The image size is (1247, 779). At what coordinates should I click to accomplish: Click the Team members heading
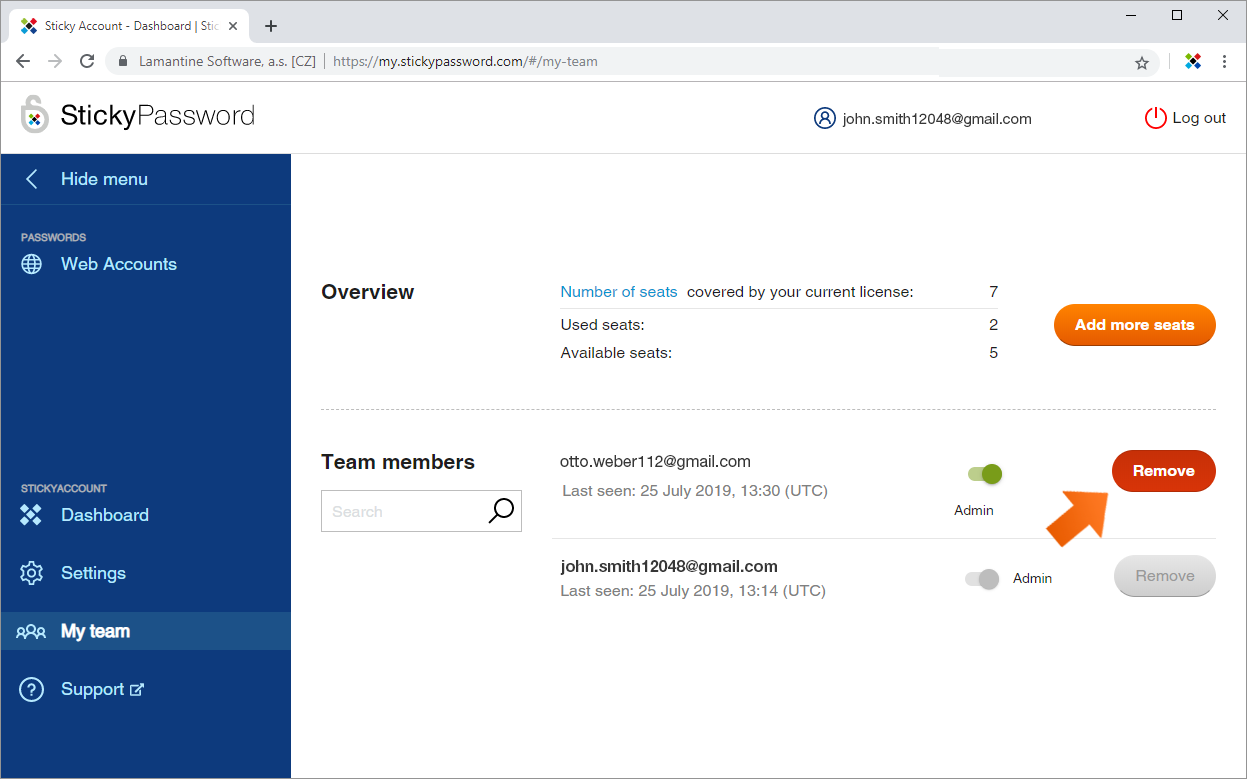(398, 462)
